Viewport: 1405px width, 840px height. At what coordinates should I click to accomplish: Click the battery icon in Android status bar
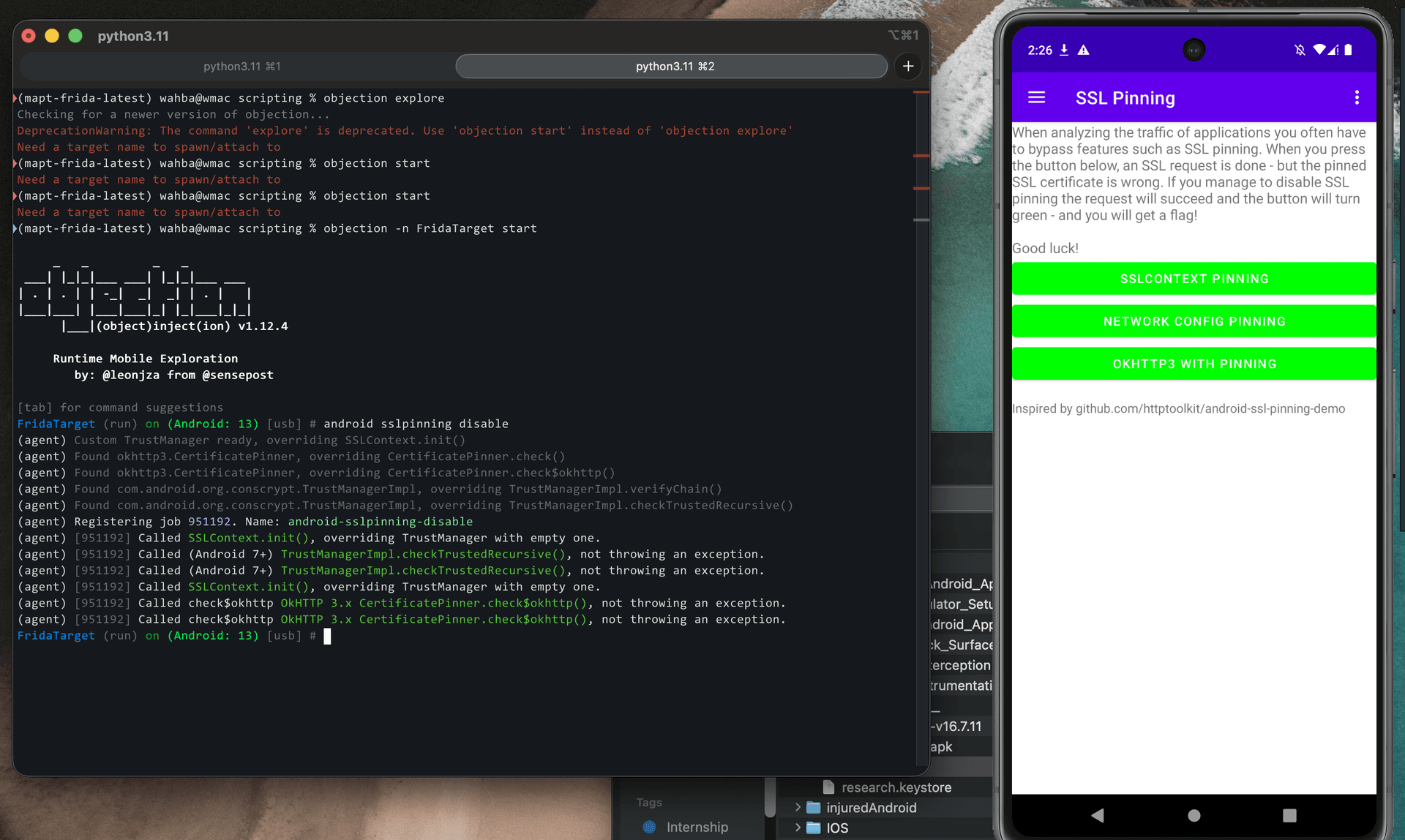[1348, 50]
